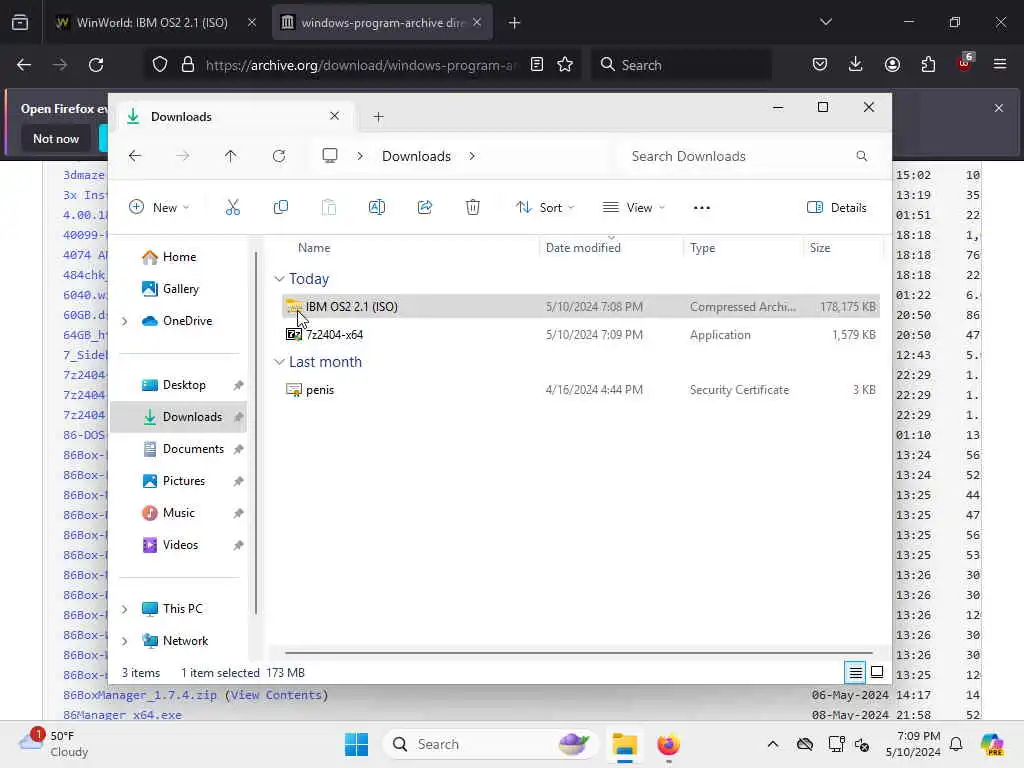Open the Firefox hamburger menu
Viewport: 1024px width, 768px height.
pyautogui.click(x=1000, y=65)
